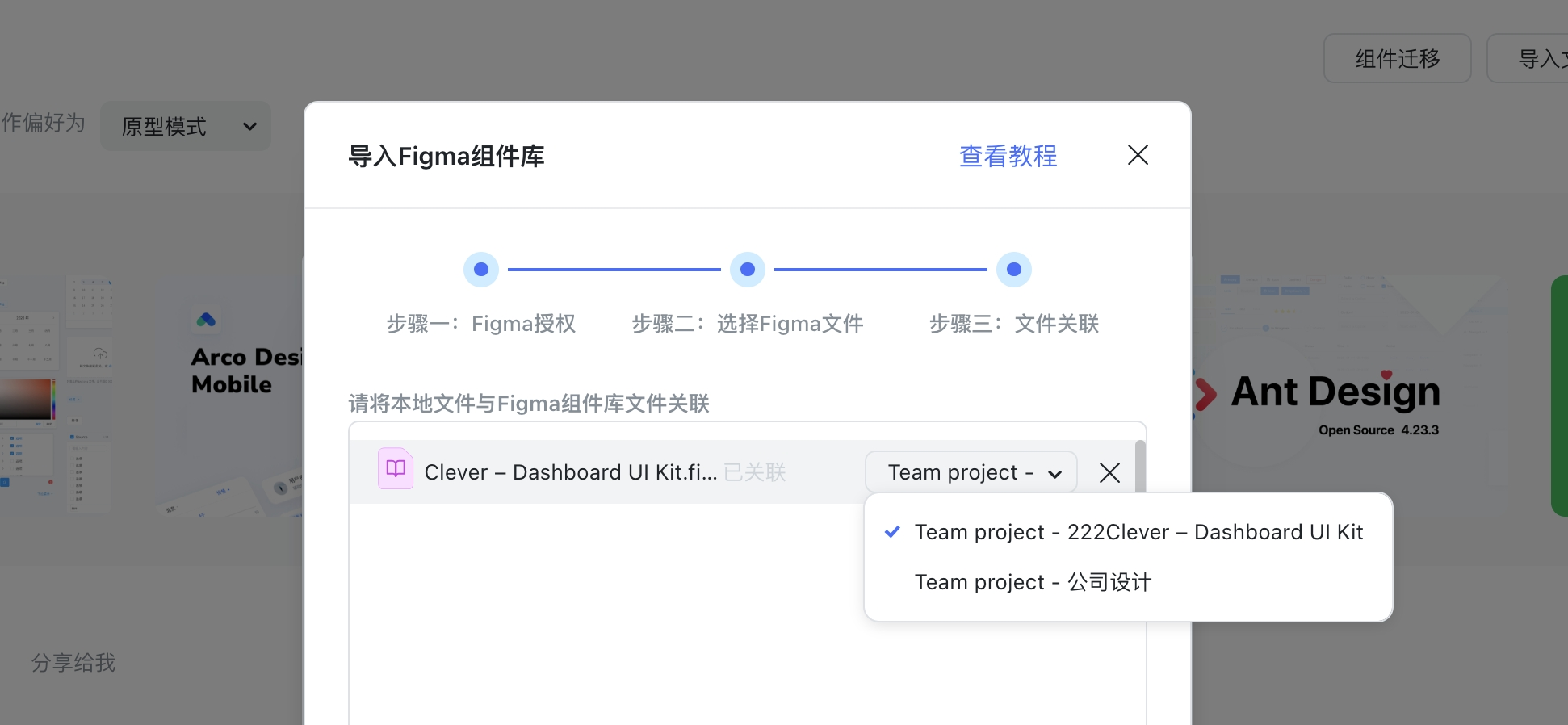Click the 已关联 status label
Viewport: 1568px width, 725px height.
tap(755, 472)
